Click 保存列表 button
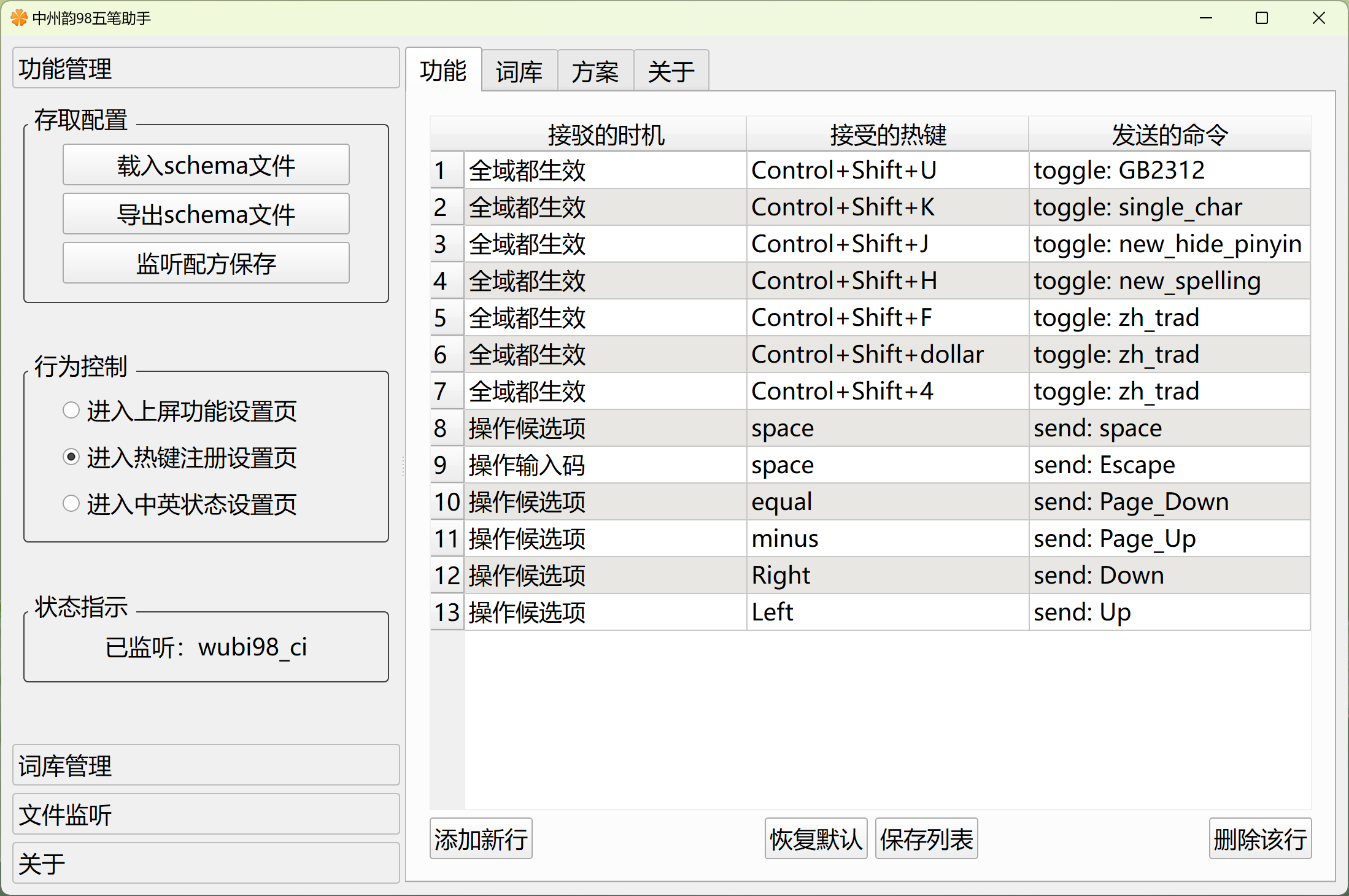1349x896 pixels. click(926, 839)
